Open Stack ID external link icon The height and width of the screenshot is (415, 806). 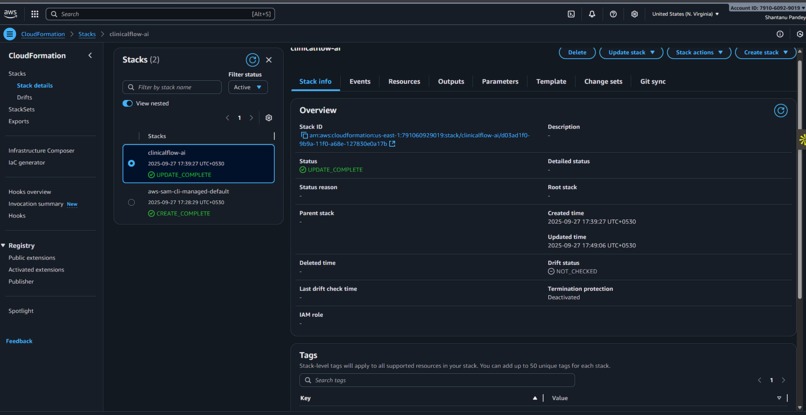click(x=392, y=144)
